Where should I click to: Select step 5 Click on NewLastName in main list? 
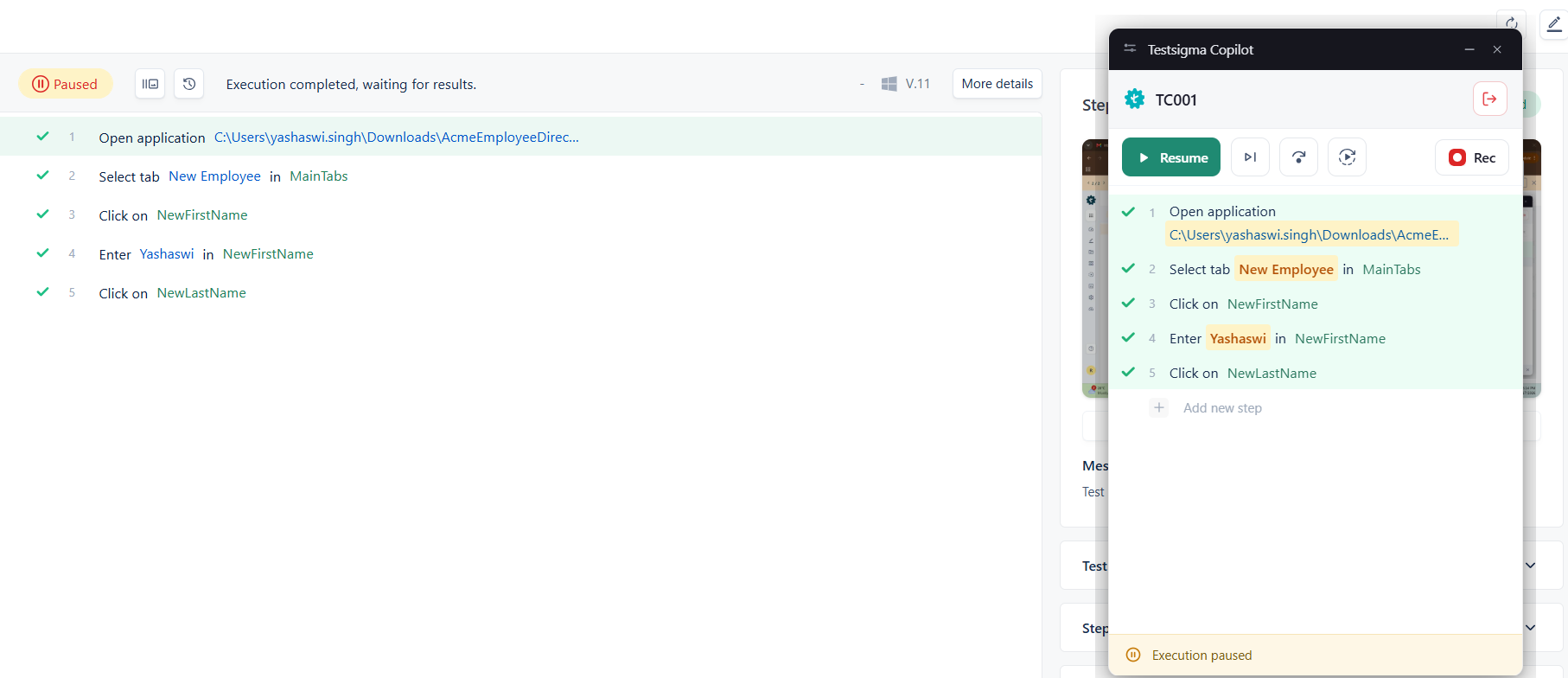tap(520, 293)
